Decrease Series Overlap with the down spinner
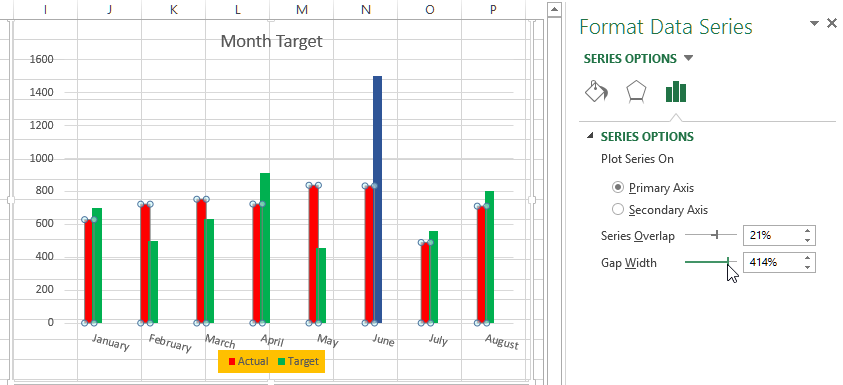This screenshot has height=385, width=843. (x=808, y=240)
